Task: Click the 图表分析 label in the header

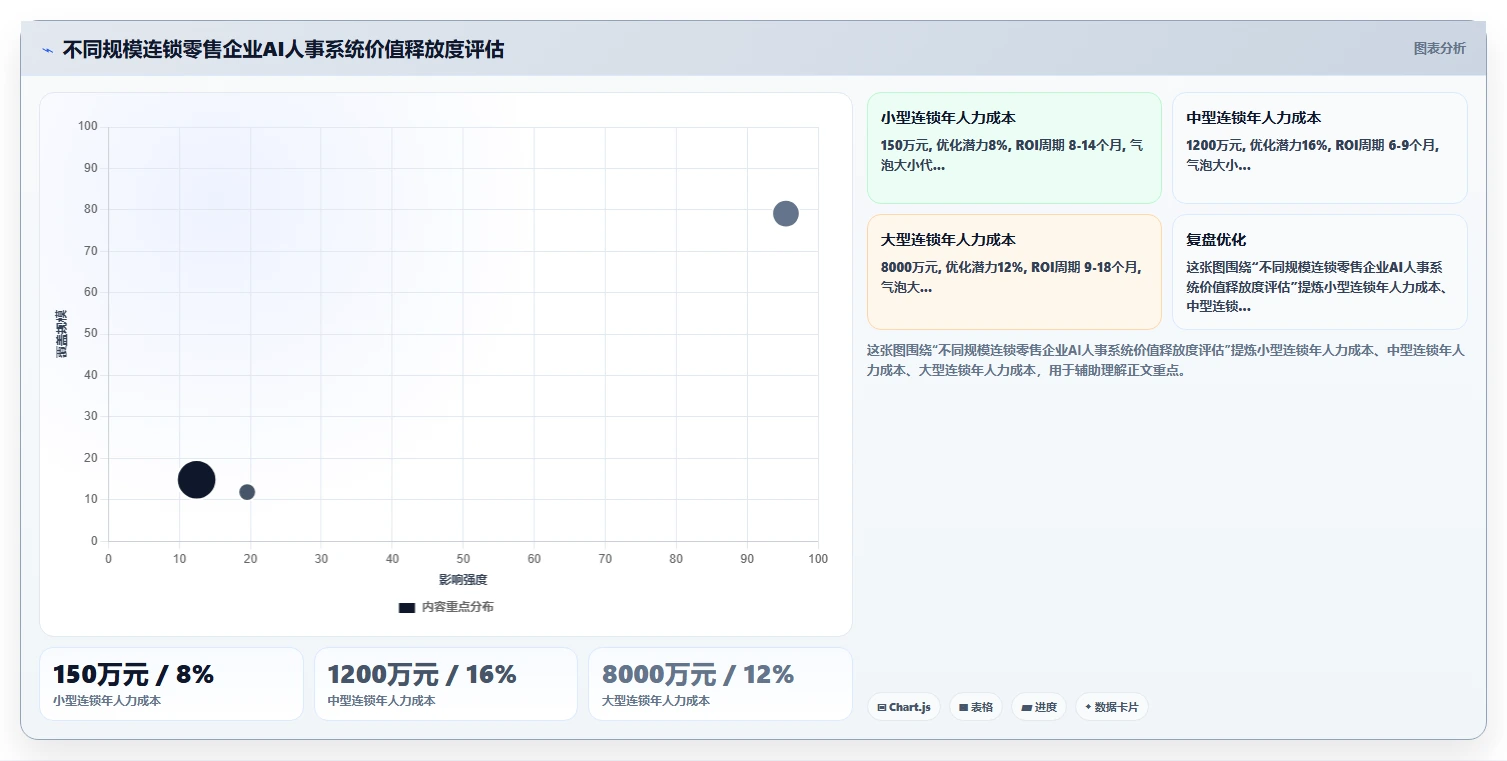Action: pos(1439,48)
